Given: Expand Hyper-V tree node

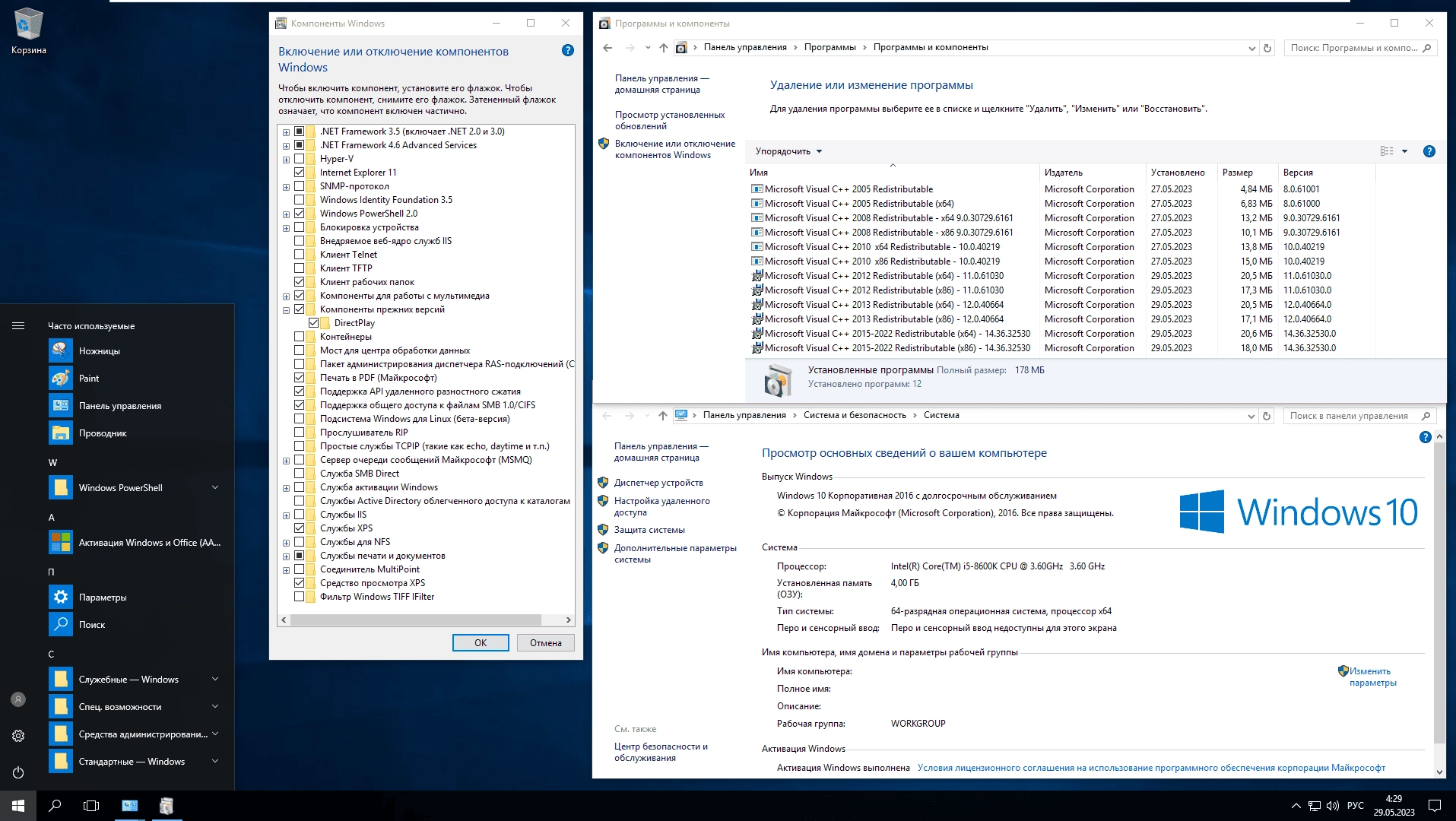Looking at the screenshot, I should [x=286, y=159].
